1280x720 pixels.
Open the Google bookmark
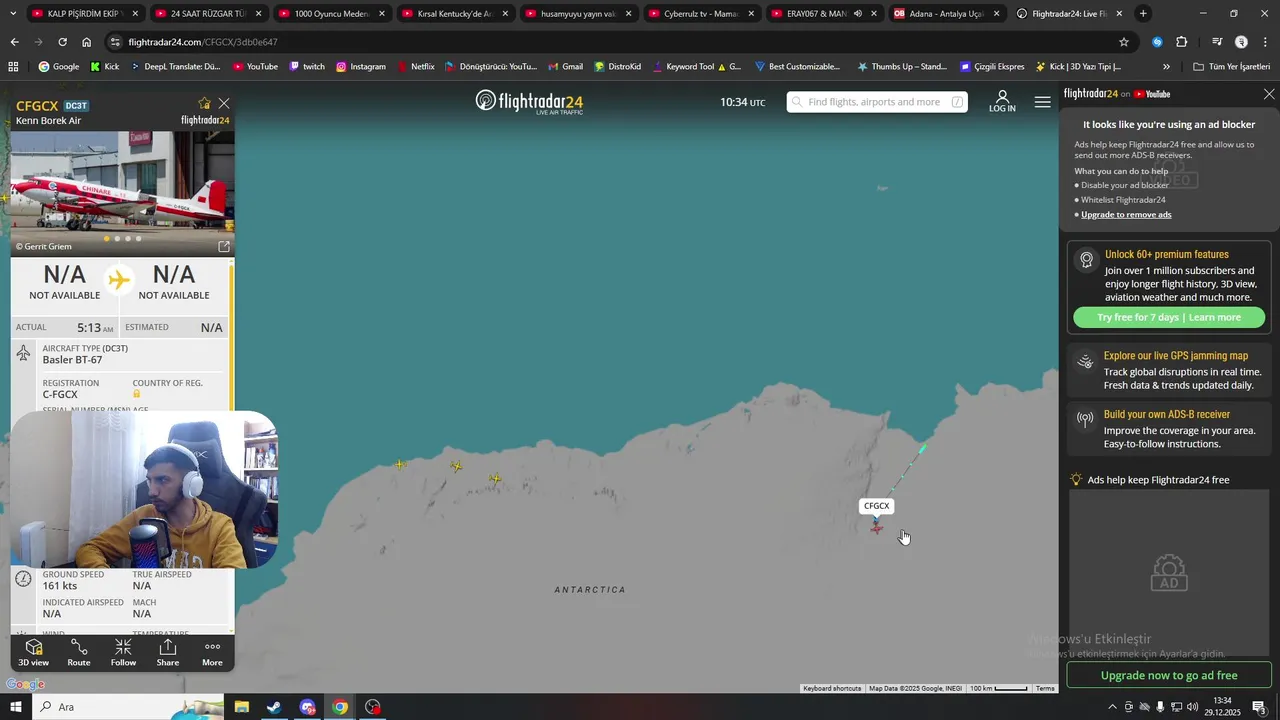tap(59, 66)
